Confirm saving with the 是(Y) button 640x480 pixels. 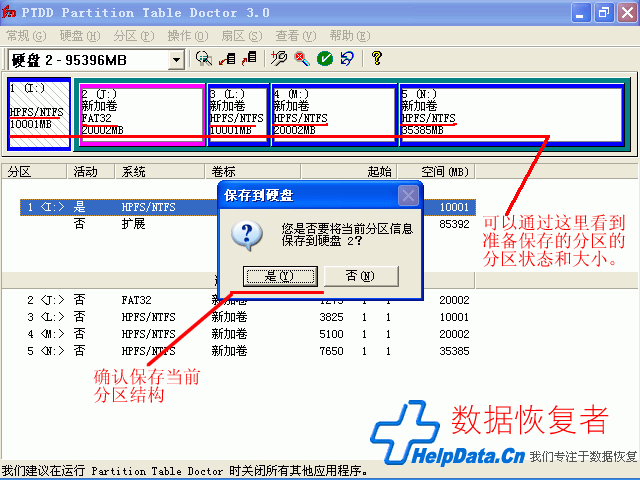280,276
